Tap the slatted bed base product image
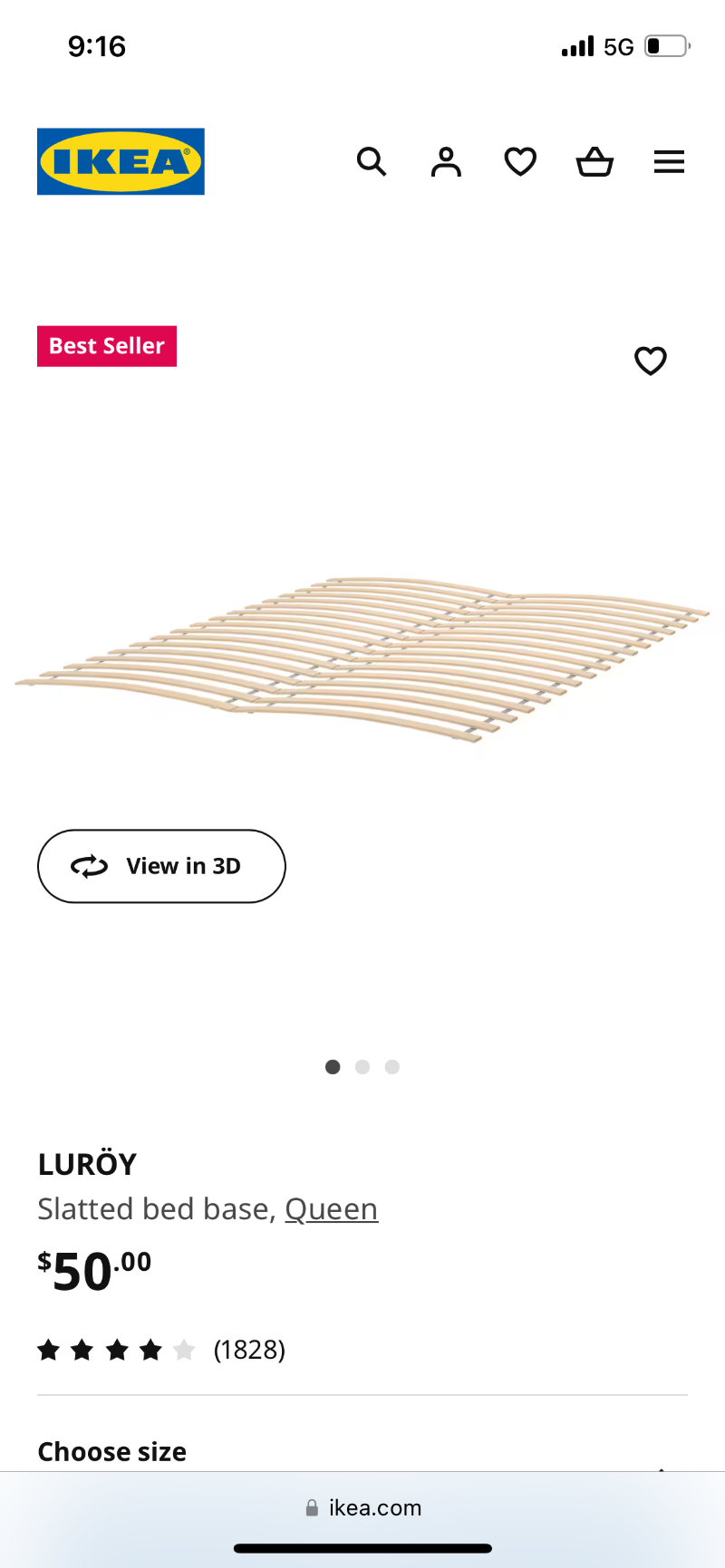This screenshot has height=1568, width=725. click(362, 659)
